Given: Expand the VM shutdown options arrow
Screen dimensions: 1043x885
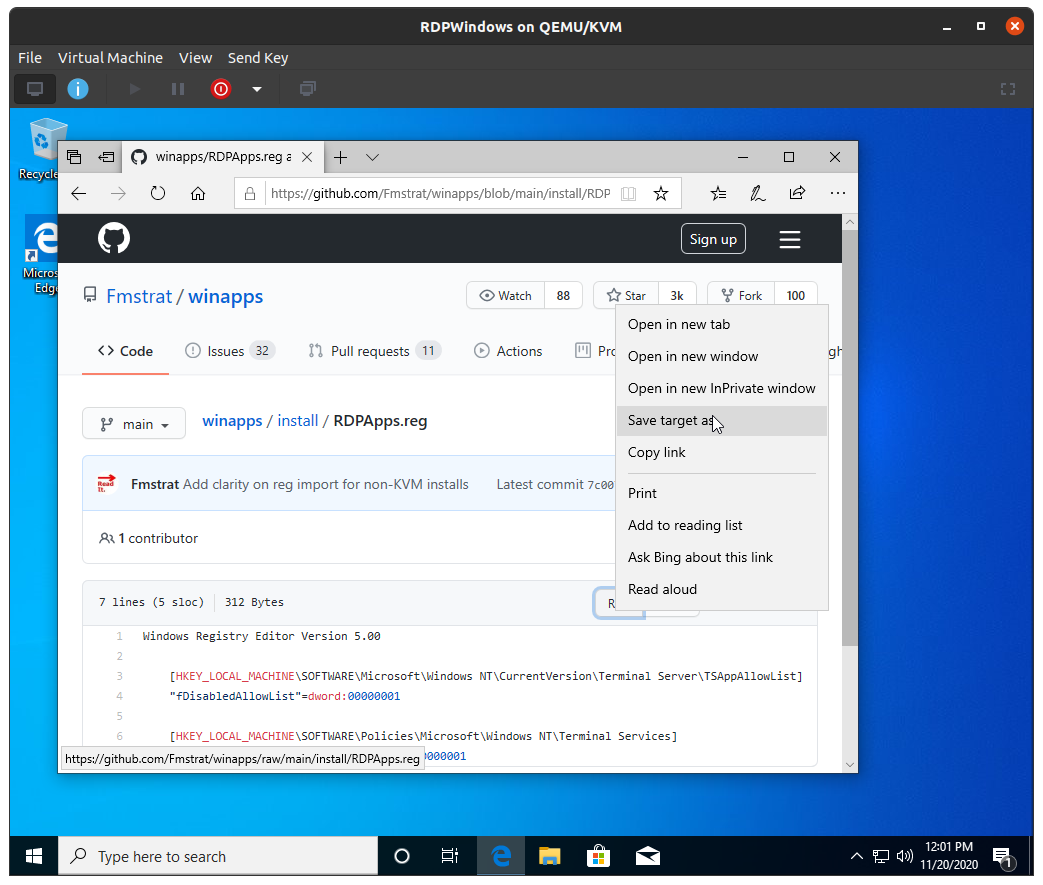Looking at the screenshot, I should click(256, 89).
